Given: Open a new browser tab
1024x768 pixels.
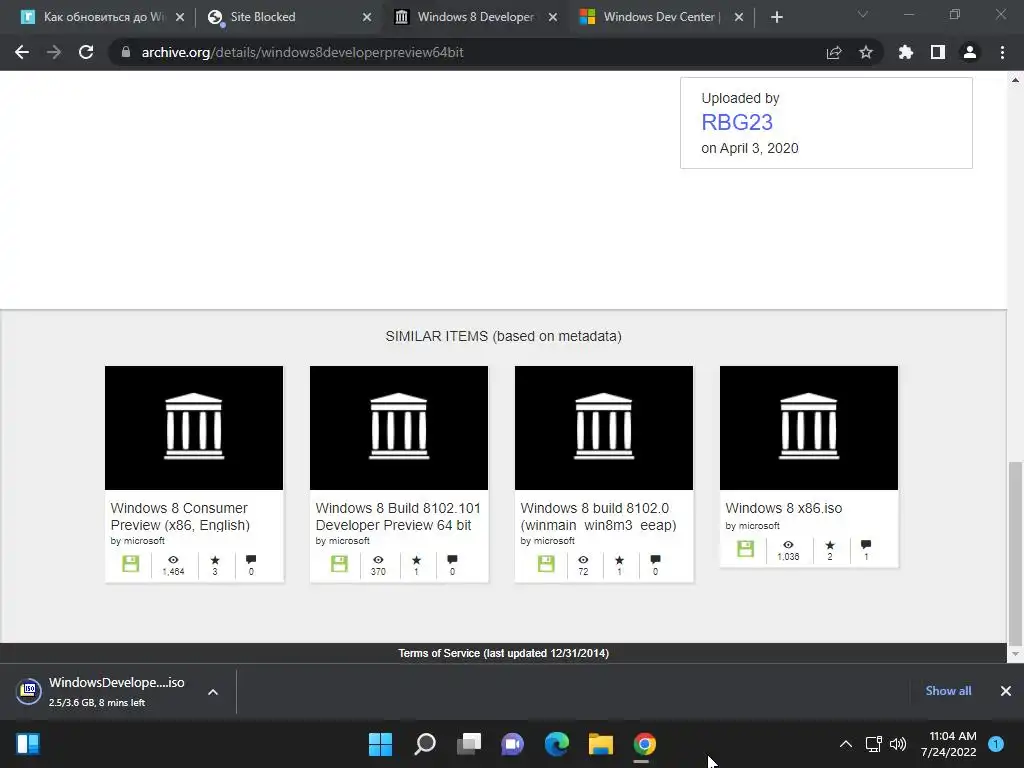Looking at the screenshot, I should pyautogui.click(x=776, y=18).
